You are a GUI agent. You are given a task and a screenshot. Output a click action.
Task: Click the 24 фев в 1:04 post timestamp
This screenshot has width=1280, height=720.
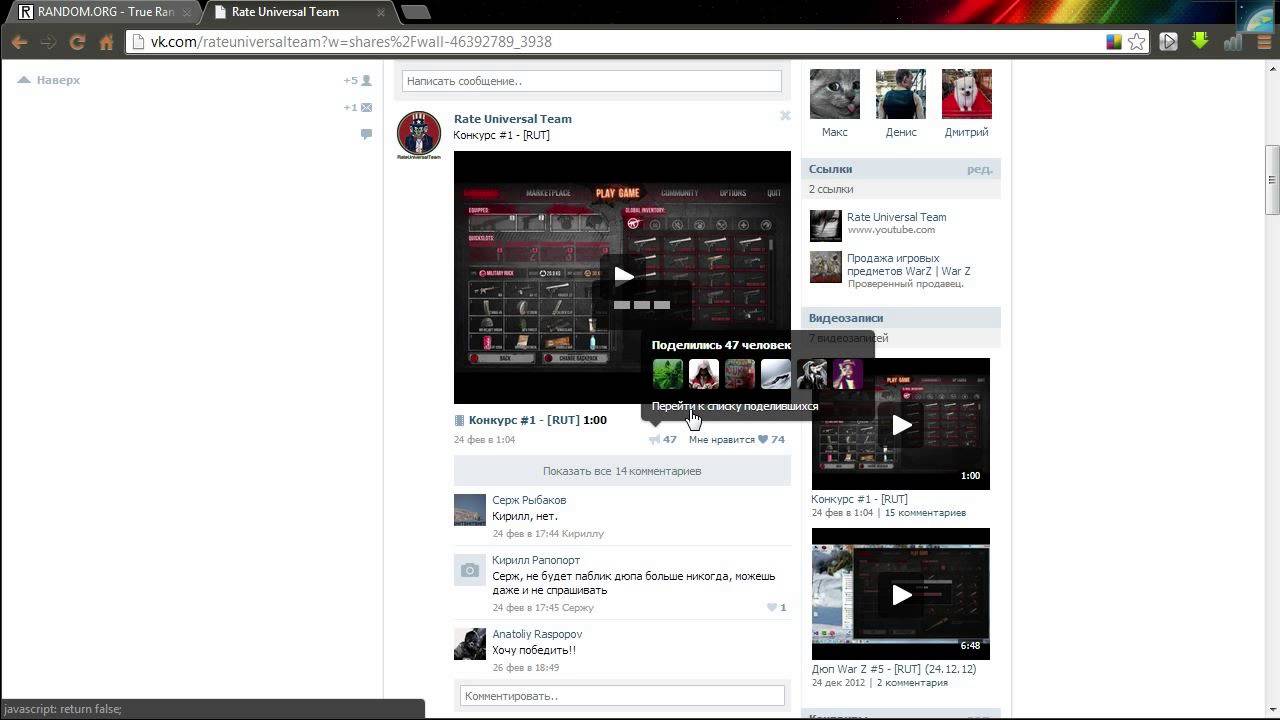tap(484, 440)
